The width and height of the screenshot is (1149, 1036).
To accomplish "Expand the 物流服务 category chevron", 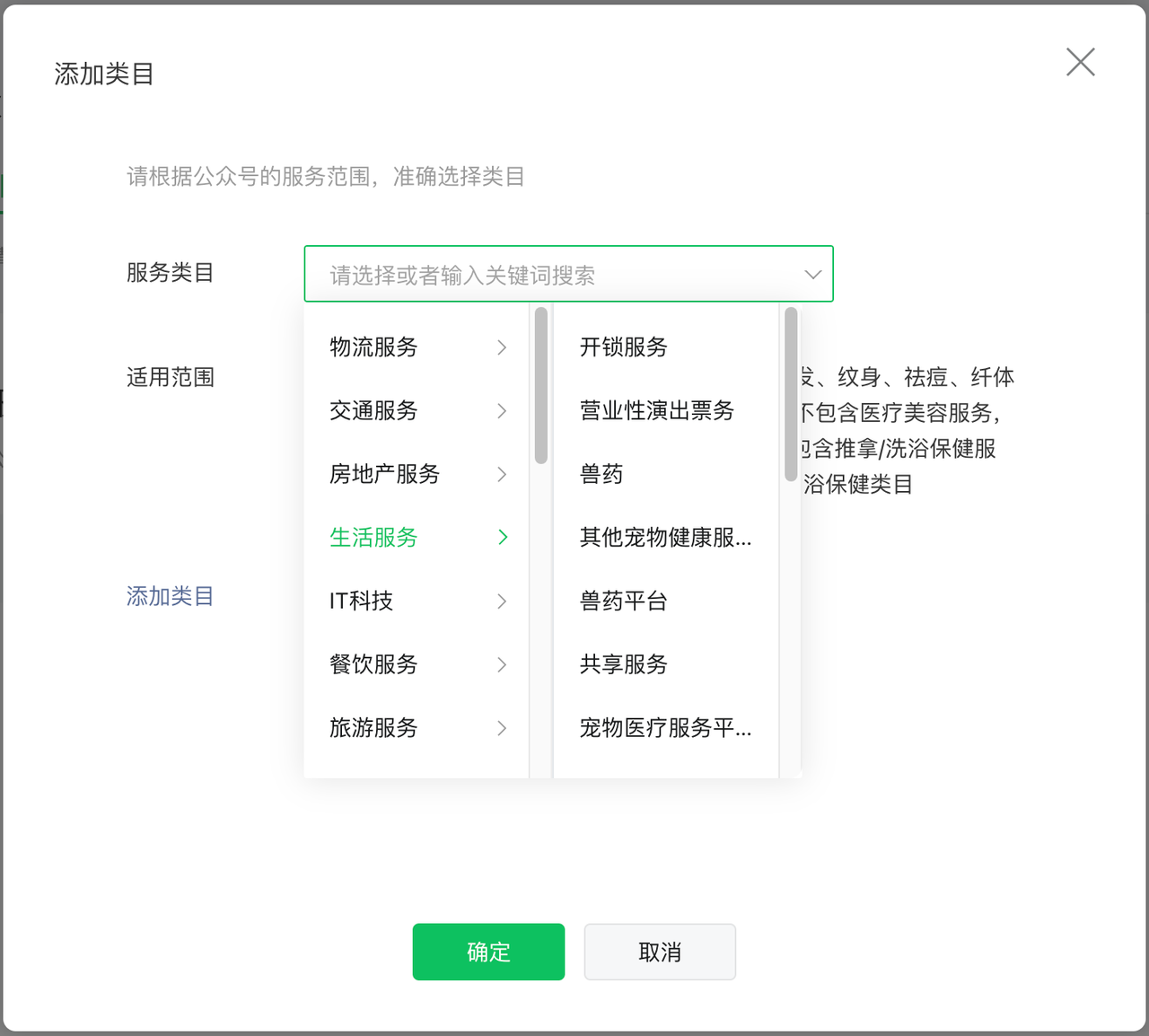I will point(502,347).
